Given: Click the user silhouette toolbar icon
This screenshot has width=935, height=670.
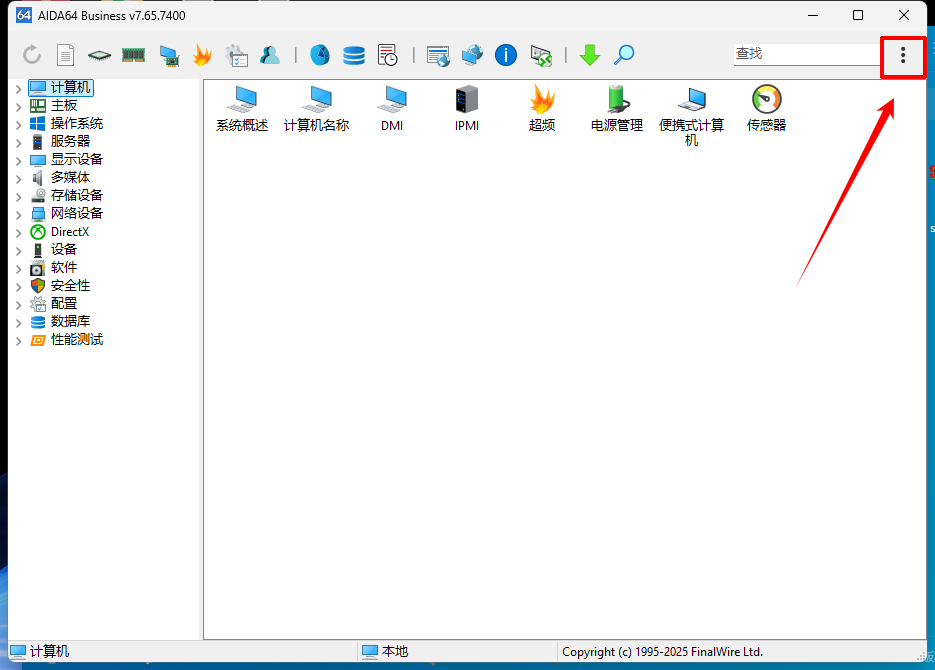Looking at the screenshot, I should (270, 55).
